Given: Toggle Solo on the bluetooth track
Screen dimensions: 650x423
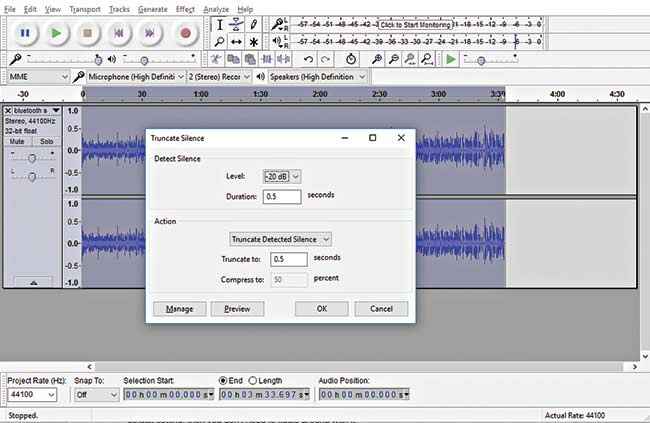Looking at the screenshot, I should coord(46,141).
